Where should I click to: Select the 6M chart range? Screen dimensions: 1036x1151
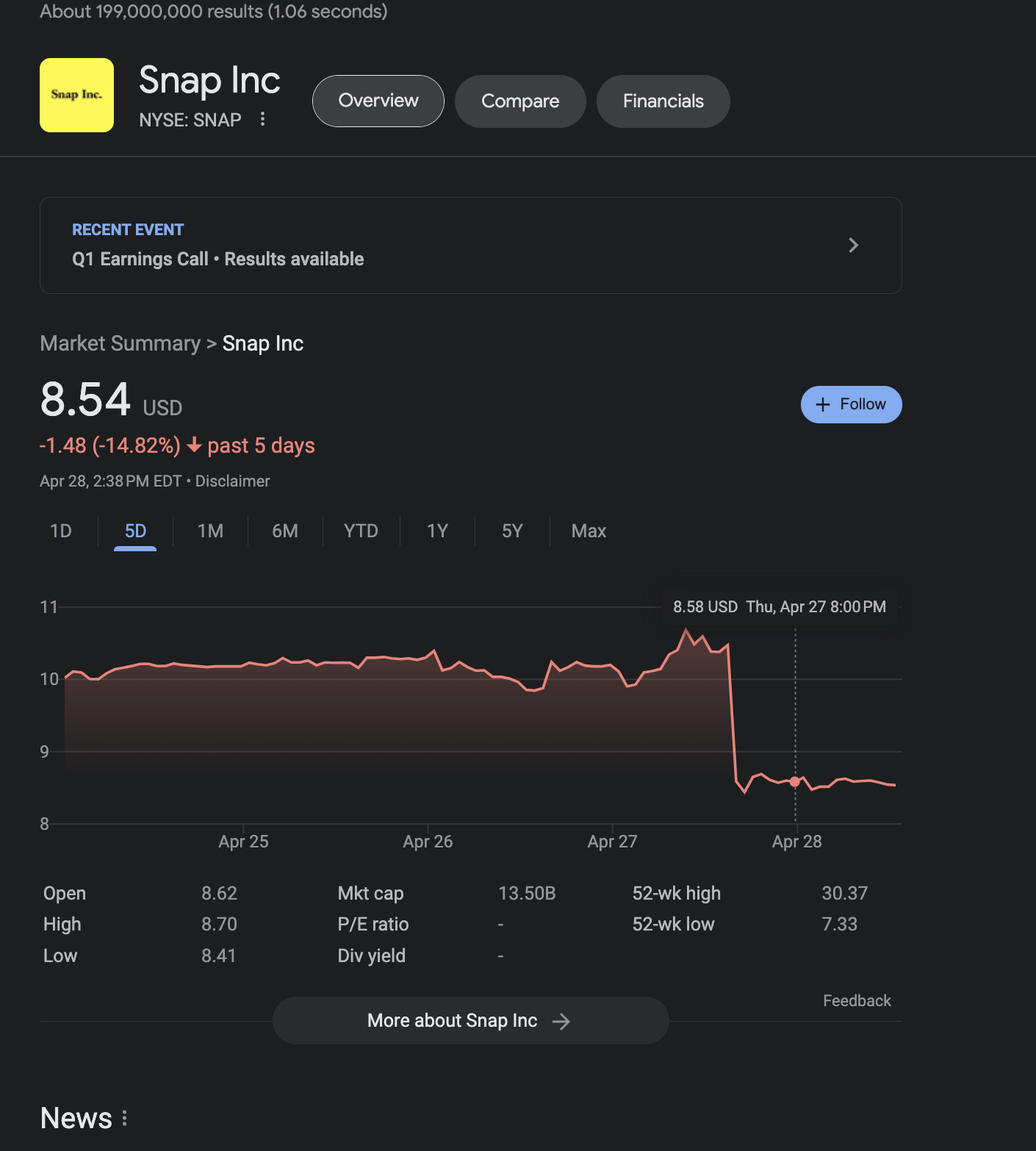[x=285, y=531]
